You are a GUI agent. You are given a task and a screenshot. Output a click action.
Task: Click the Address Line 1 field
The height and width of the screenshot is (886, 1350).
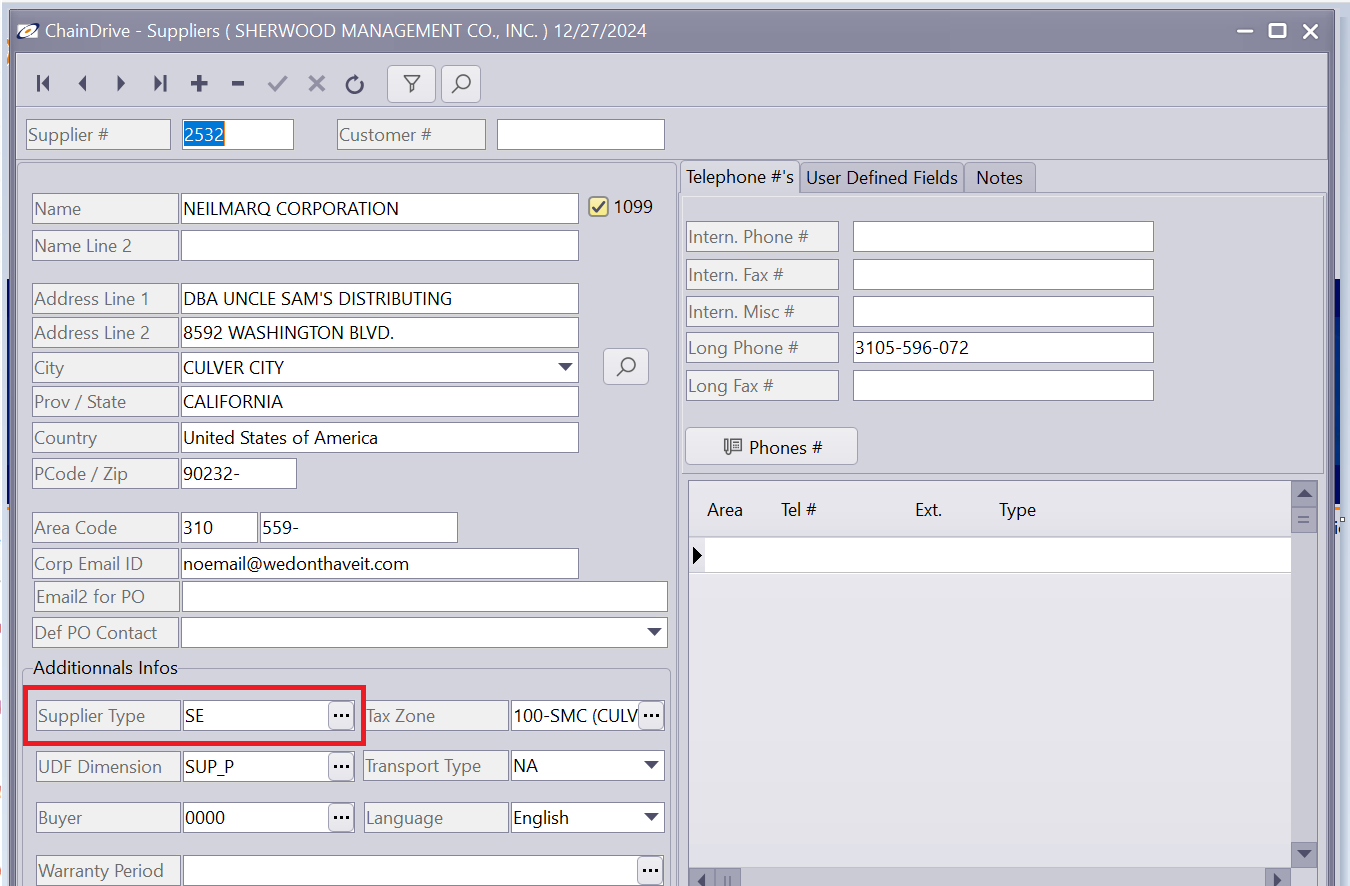(379, 299)
